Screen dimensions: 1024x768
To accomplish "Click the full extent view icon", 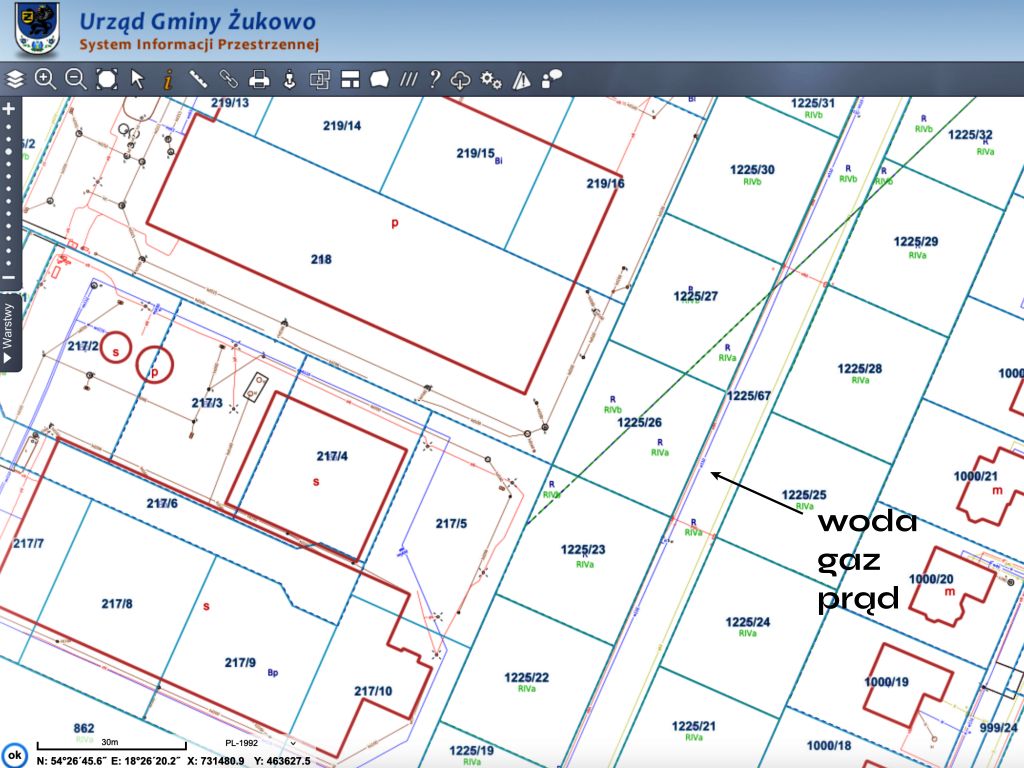I will [x=107, y=80].
